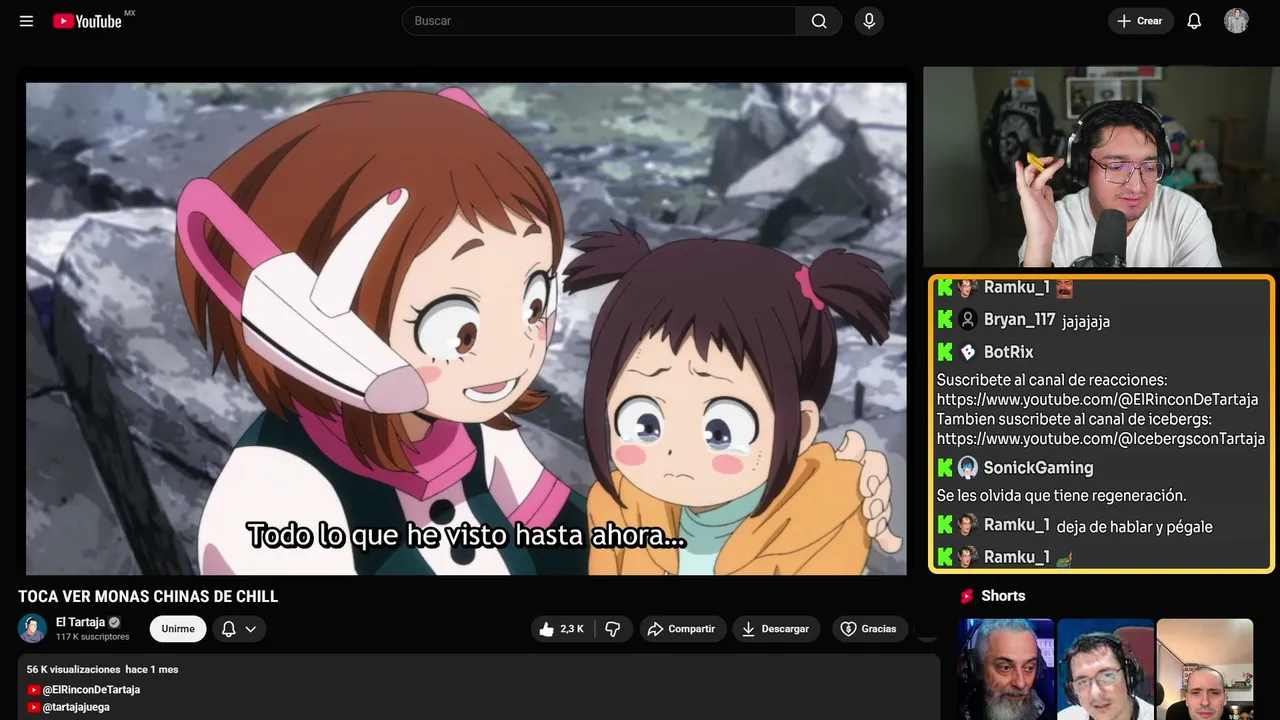The height and width of the screenshot is (720, 1280).
Task: Start voice search with the microphone
Action: pyautogui.click(x=868, y=21)
